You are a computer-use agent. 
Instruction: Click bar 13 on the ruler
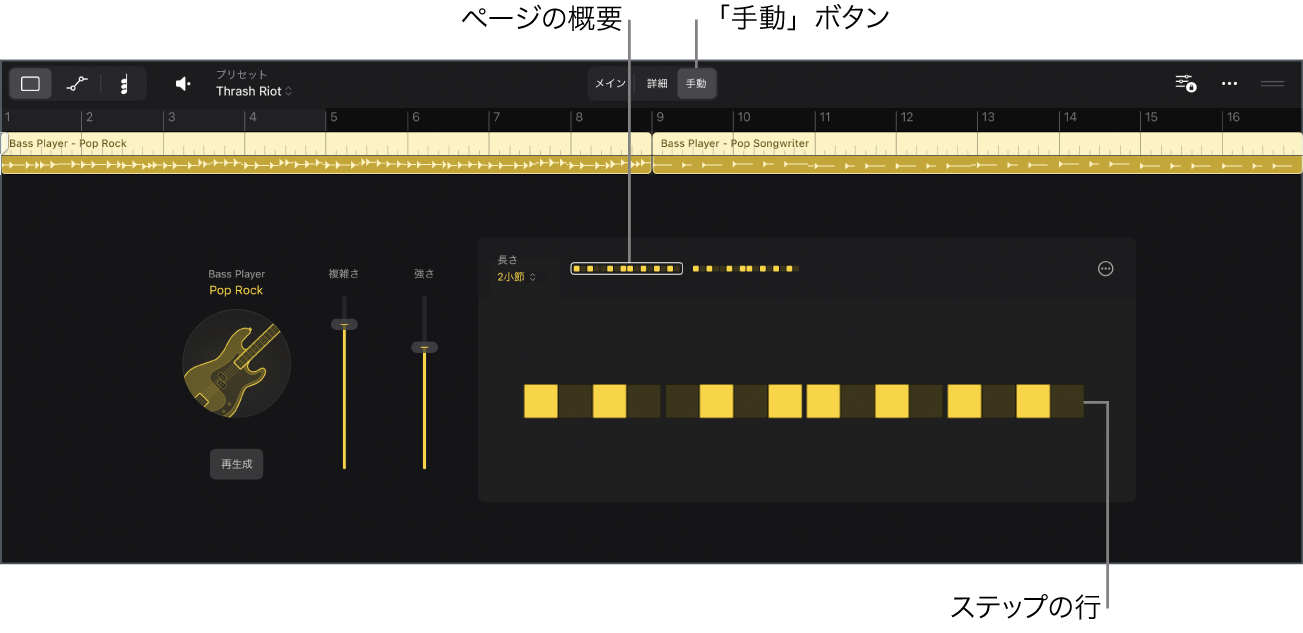tap(988, 117)
